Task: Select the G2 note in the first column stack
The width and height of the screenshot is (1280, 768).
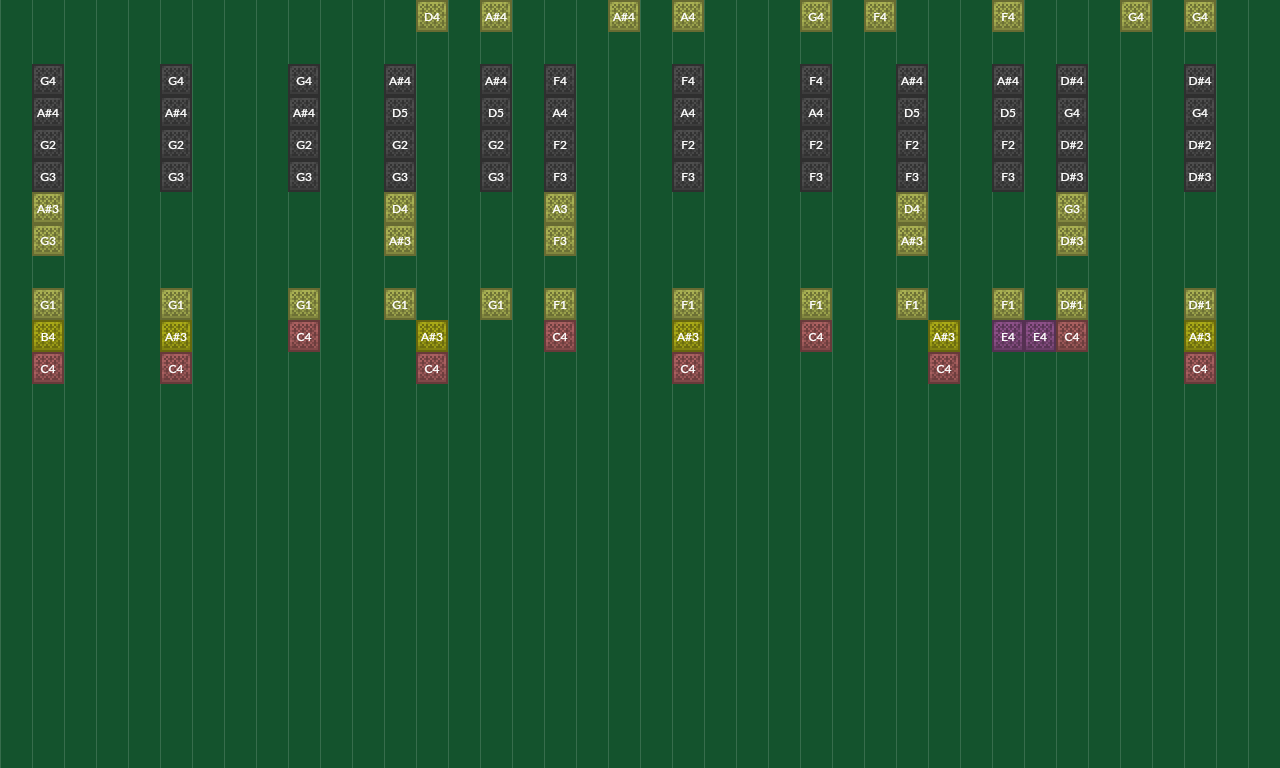Action: tap(48, 144)
